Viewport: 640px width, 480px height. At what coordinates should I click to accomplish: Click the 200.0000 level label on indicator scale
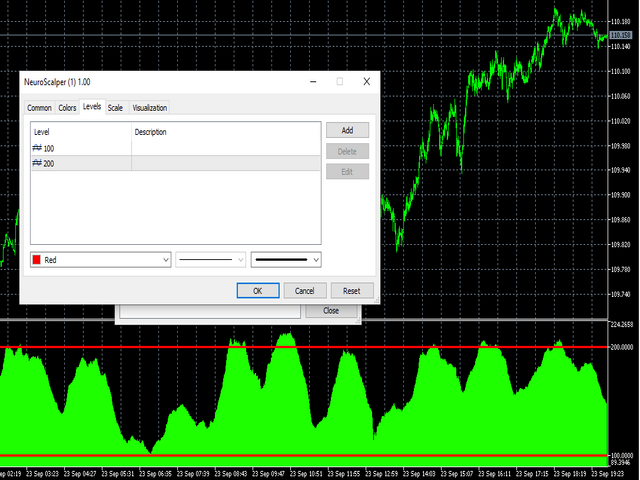622,347
